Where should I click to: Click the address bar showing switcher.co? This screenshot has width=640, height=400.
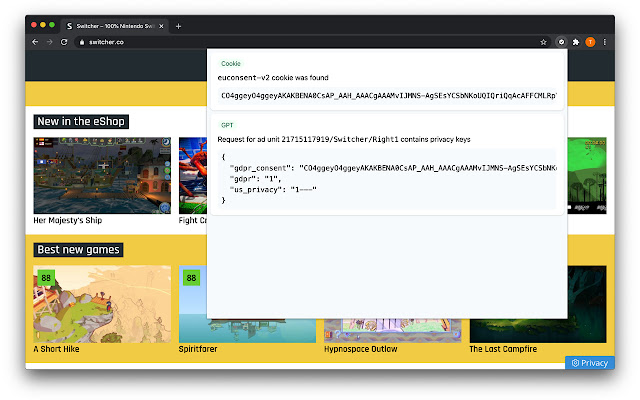(x=310, y=42)
